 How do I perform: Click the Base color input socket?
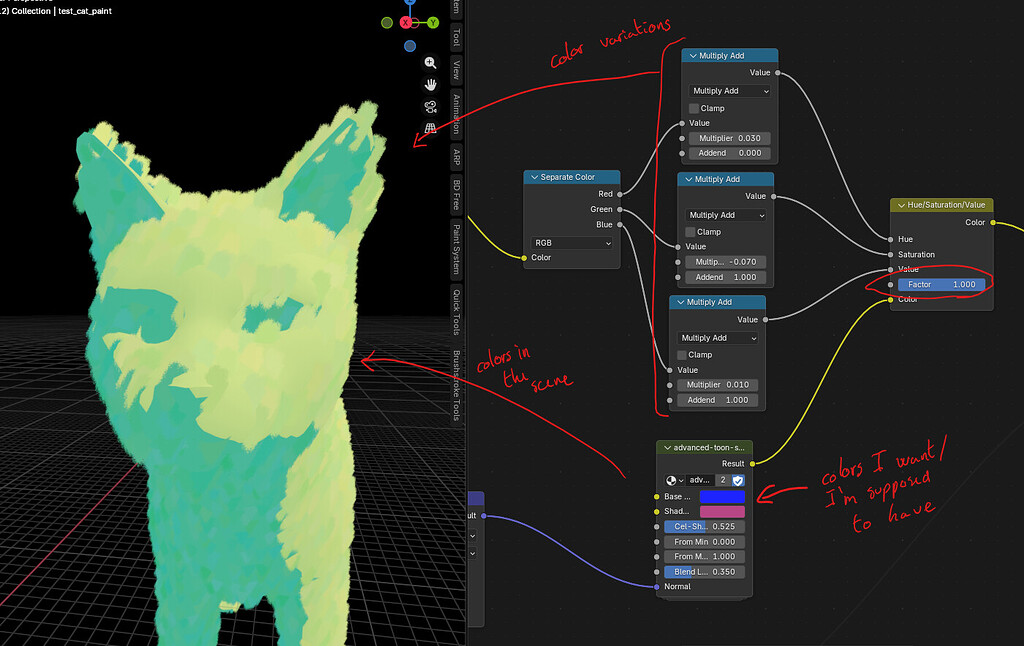[x=656, y=496]
